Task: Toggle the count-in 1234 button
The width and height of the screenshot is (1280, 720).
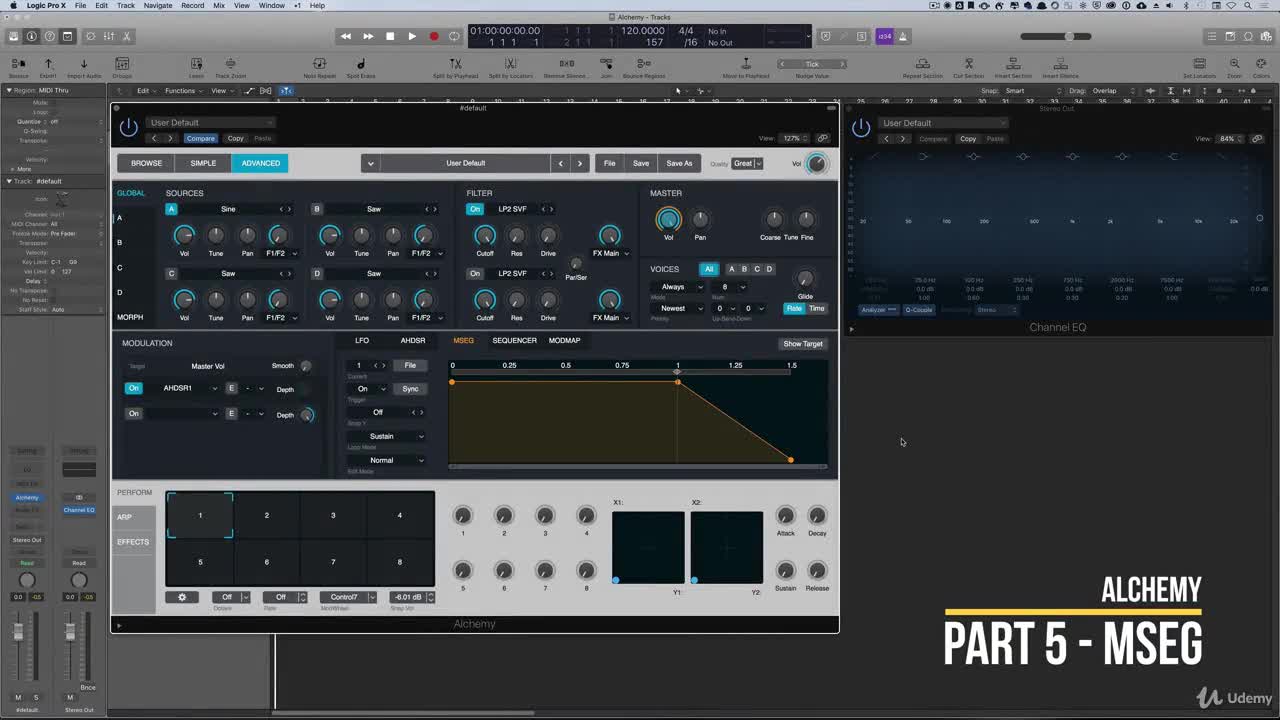Action: pos(884,36)
